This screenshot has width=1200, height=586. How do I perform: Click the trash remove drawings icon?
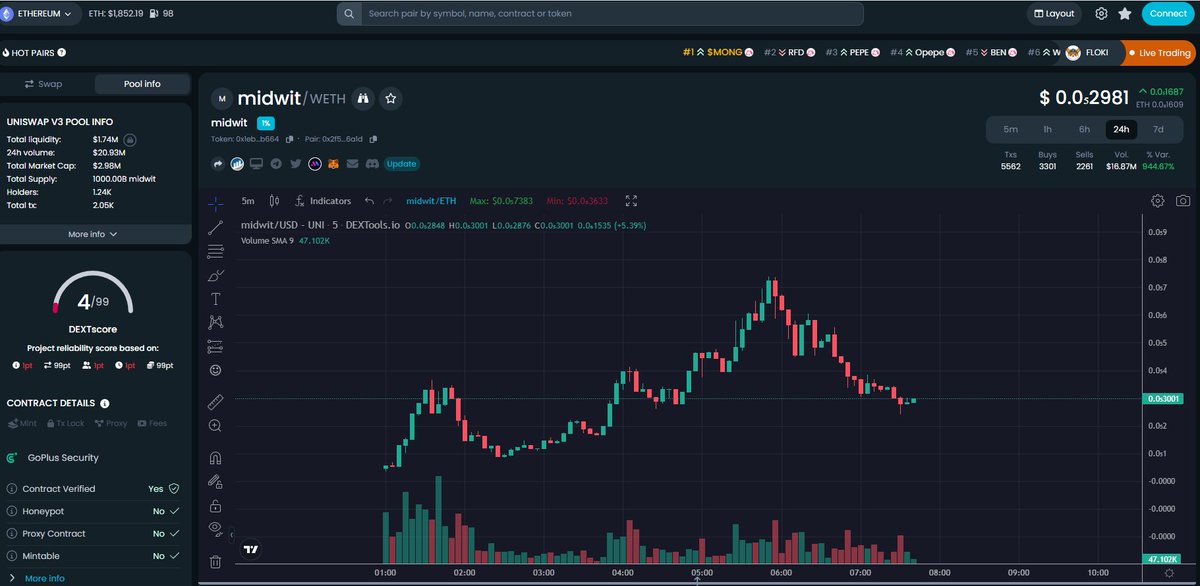coord(215,561)
